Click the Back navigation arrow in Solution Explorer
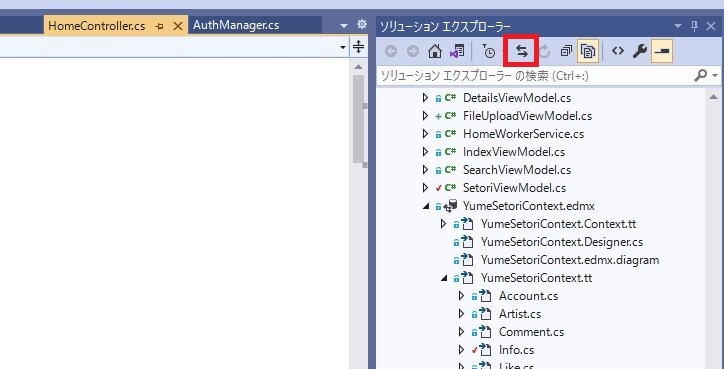724x369 pixels. coord(391,52)
